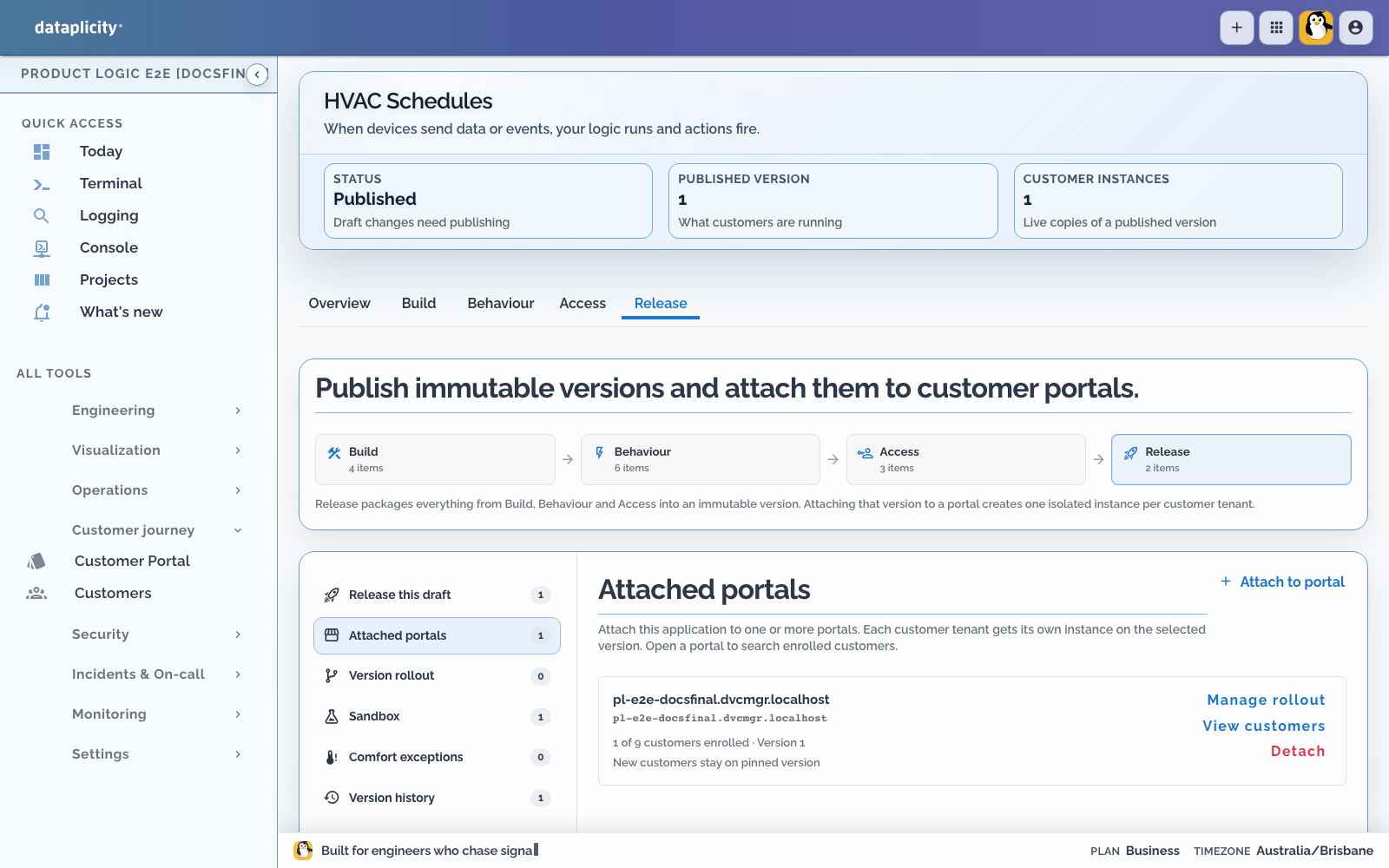Click the Release rocket icon in stepper
Screen dimensions: 1389x868
pyautogui.click(x=1130, y=453)
